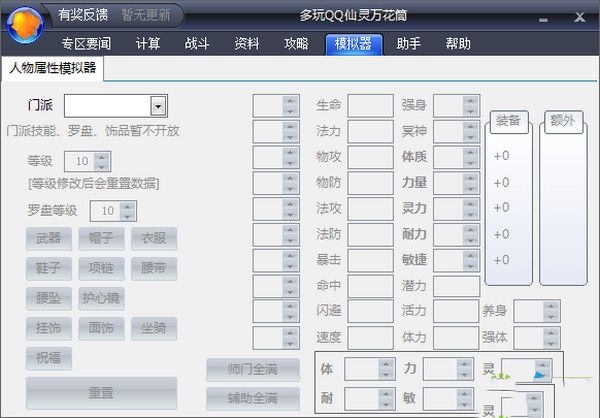Expand the 门派 dropdown list
Viewport: 600px width, 418px height.
(158, 106)
